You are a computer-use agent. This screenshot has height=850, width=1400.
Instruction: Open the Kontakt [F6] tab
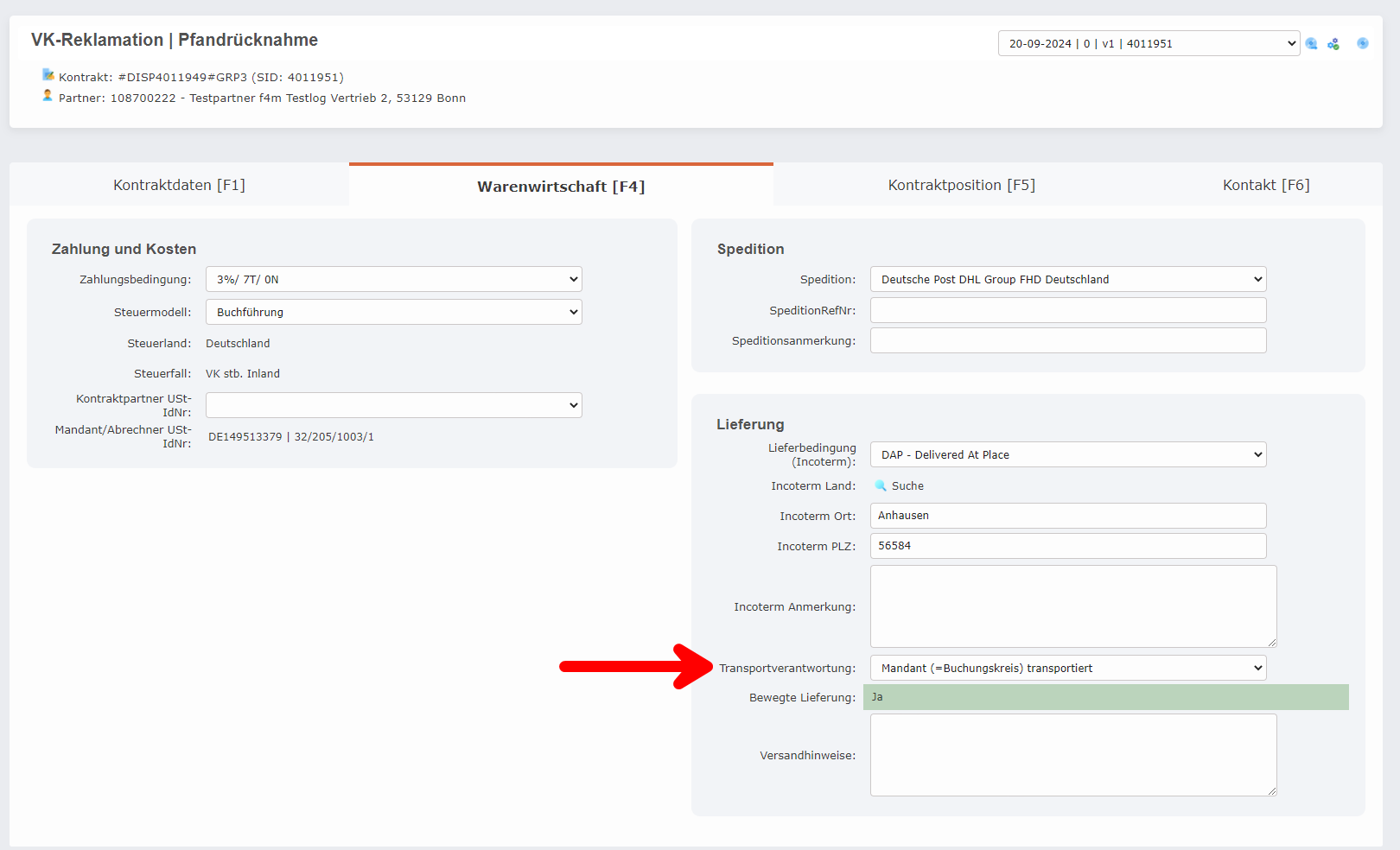(x=1265, y=185)
